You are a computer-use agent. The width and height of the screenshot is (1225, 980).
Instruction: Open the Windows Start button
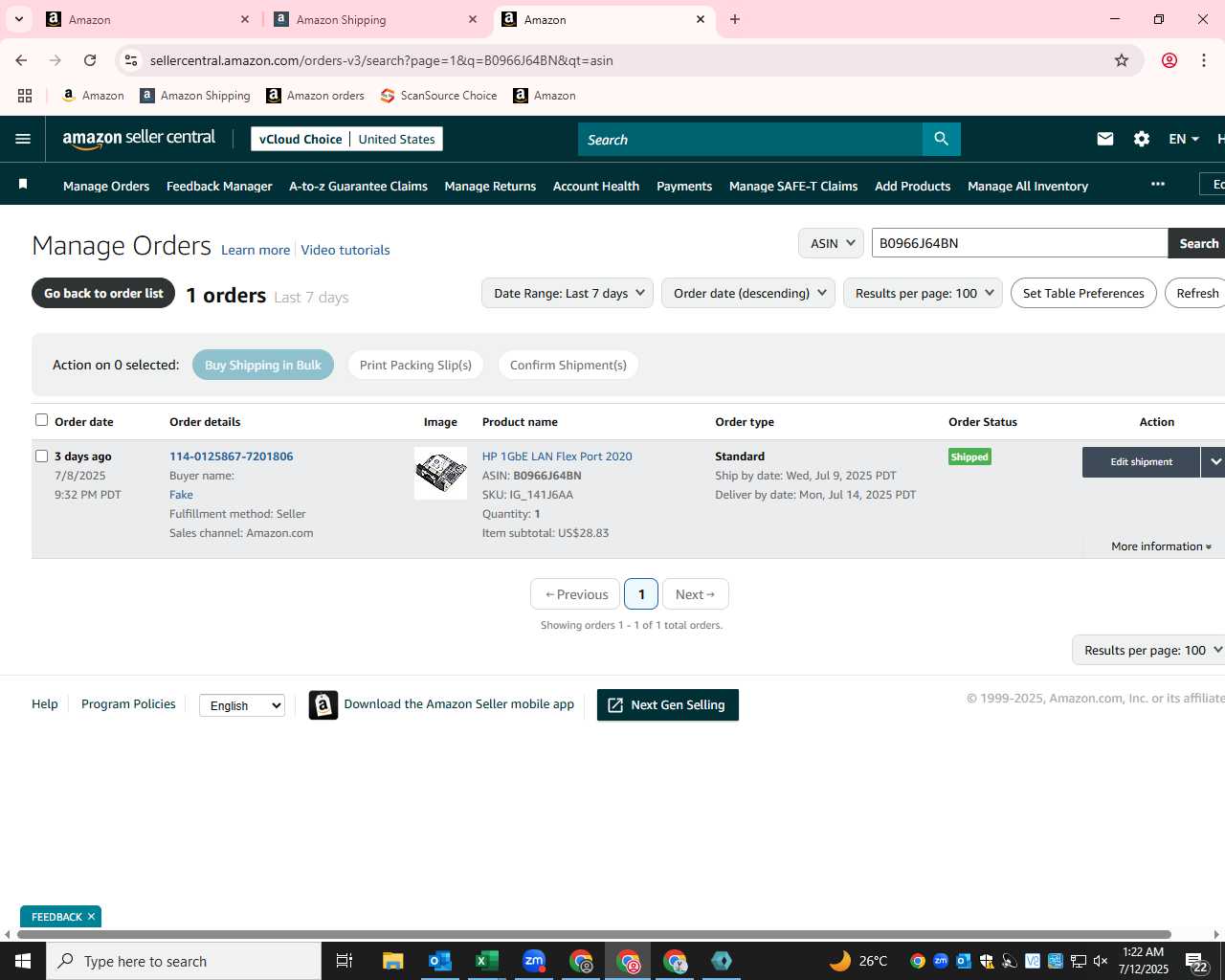[23, 961]
